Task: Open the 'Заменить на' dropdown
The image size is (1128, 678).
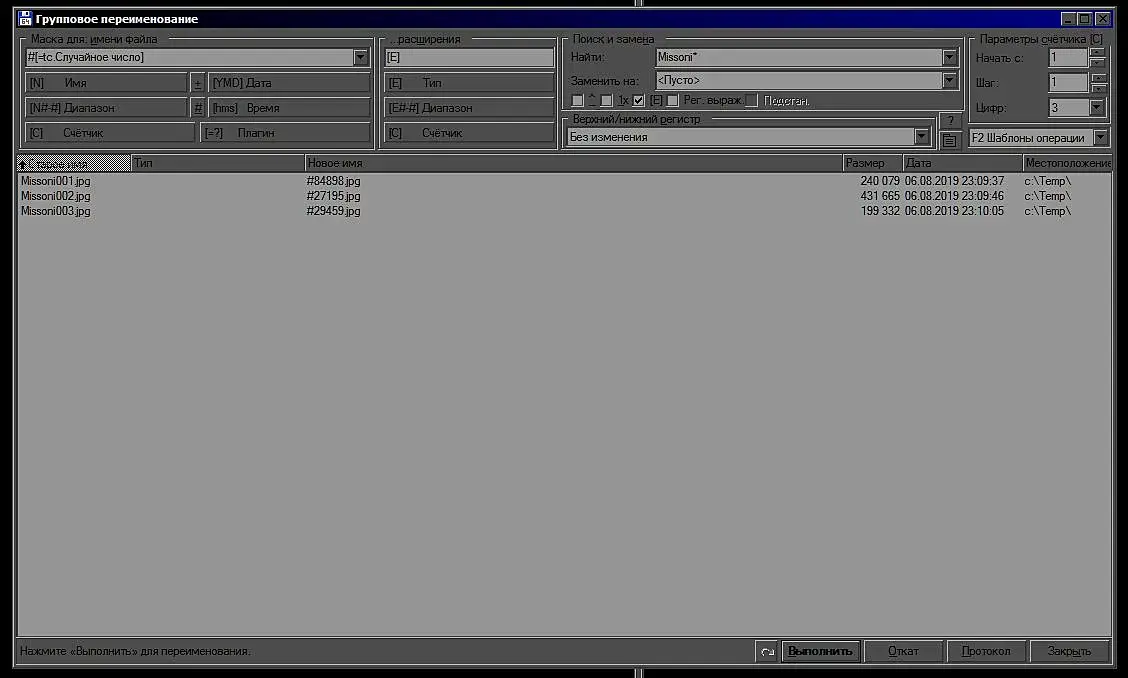Action: (x=950, y=81)
